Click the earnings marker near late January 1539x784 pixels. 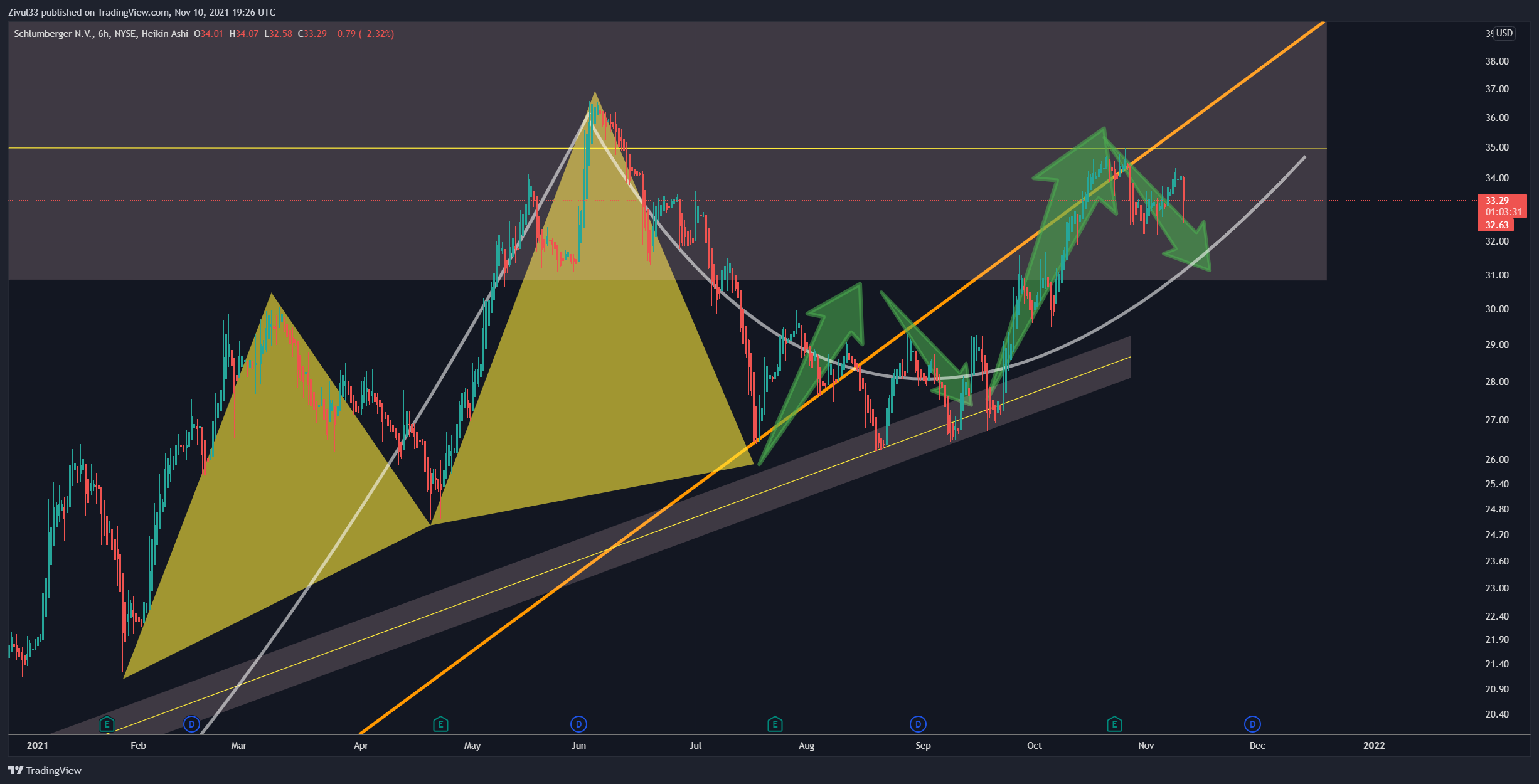(x=107, y=724)
